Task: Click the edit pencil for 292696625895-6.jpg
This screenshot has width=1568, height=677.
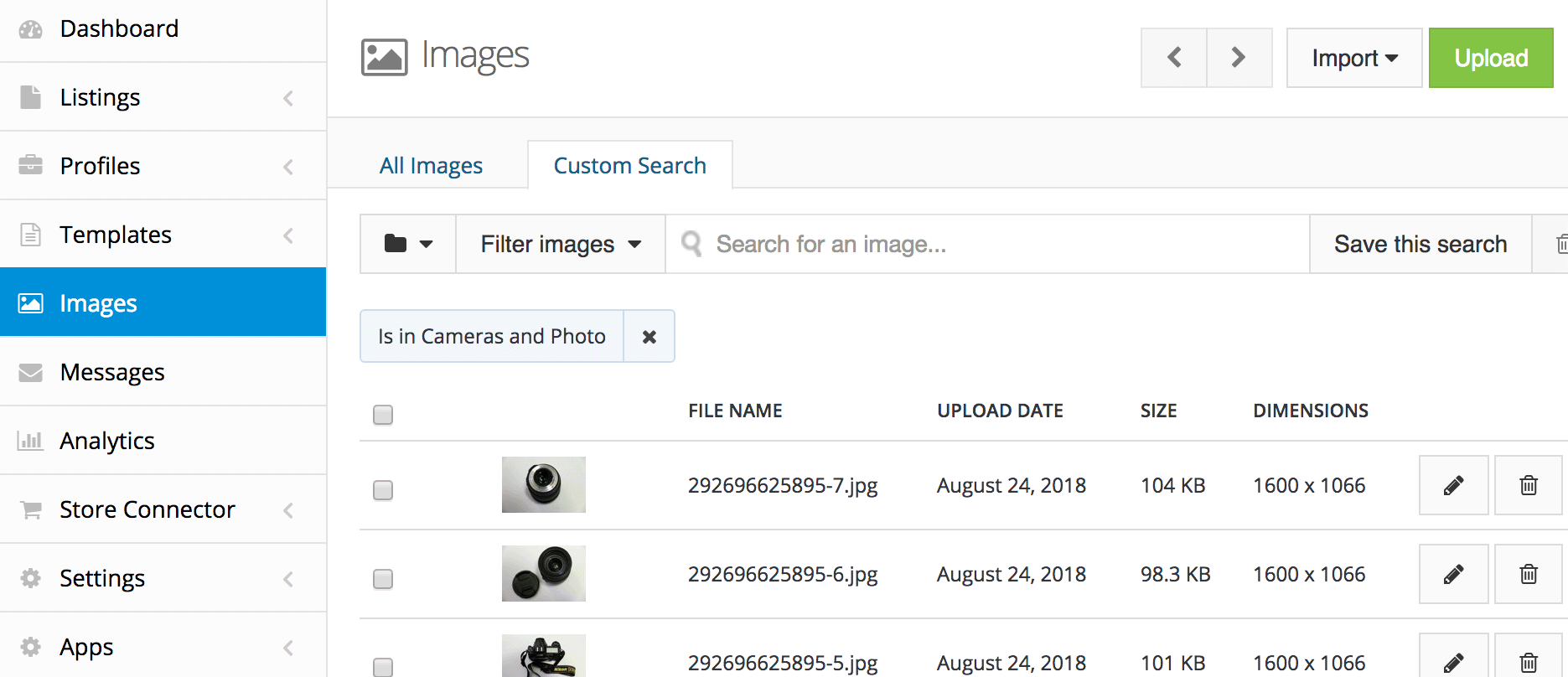Action: point(1453,574)
